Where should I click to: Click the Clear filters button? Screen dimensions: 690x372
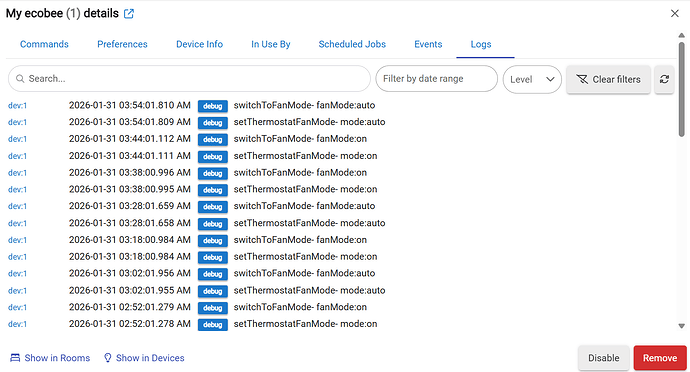click(x=608, y=79)
